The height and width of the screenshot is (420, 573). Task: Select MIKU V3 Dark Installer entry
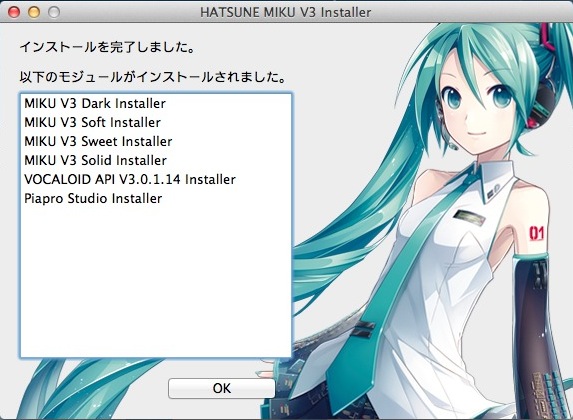(x=95, y=103)
